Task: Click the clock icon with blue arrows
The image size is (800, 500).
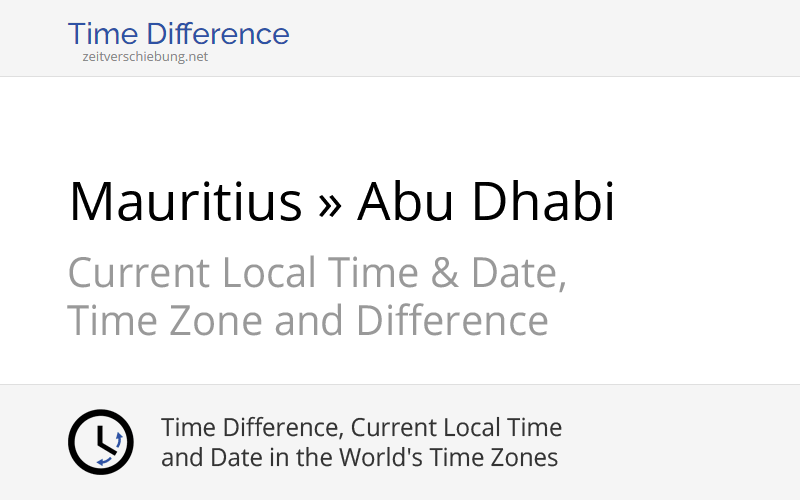Action: point(100,442)
